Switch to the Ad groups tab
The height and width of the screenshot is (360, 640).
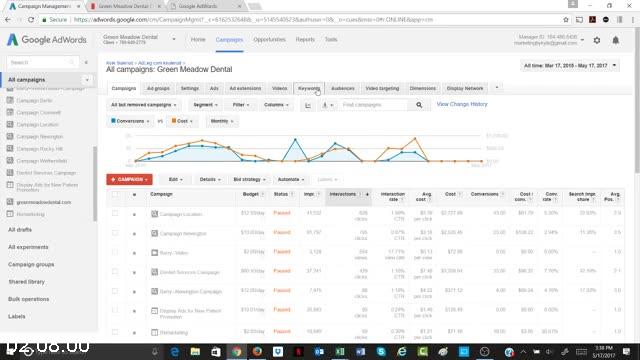158,88
